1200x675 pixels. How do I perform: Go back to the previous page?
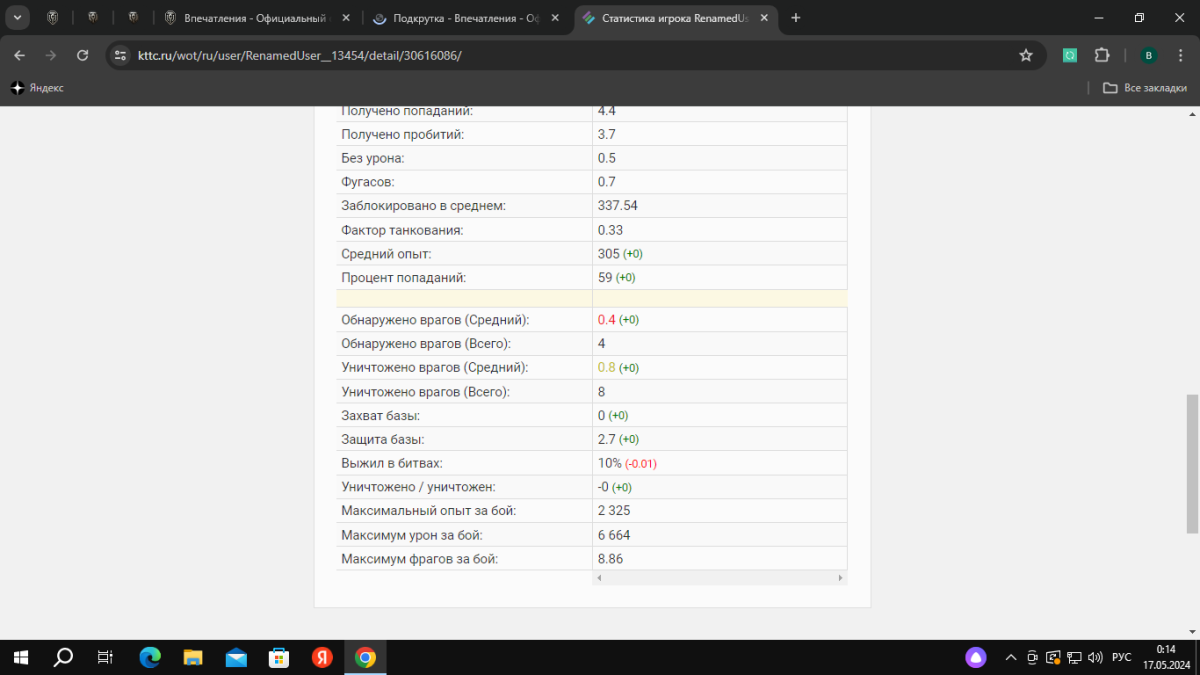(x=20, y=56)
